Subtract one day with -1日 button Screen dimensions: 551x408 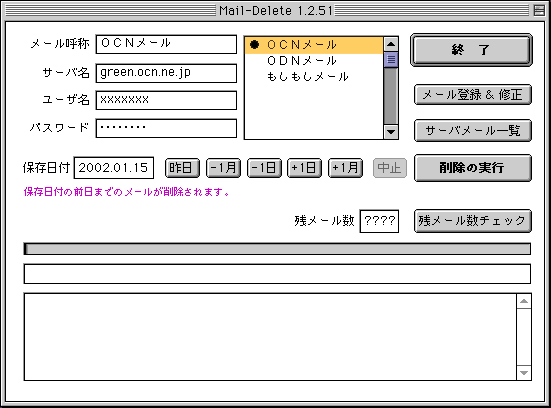point(264,168)
